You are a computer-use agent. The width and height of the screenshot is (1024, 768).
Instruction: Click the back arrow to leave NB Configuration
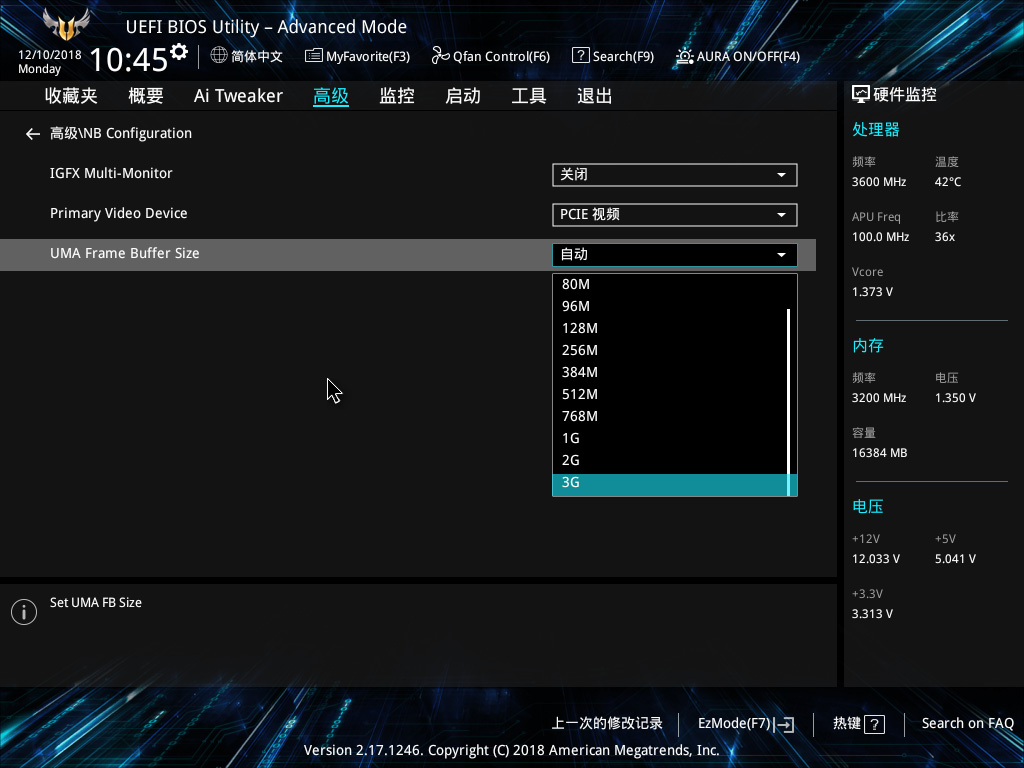pos(32,133)
